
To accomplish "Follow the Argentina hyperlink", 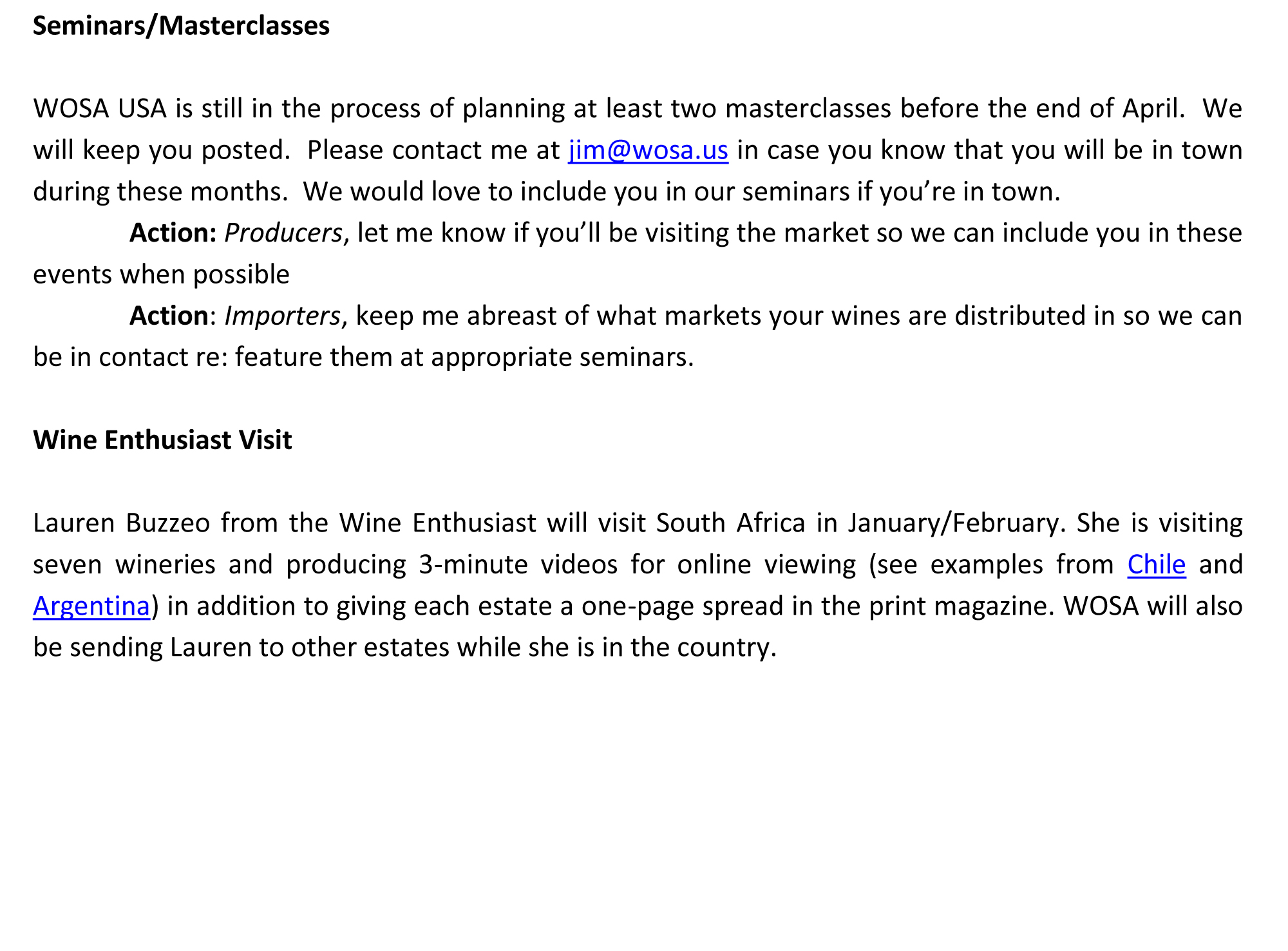I will [x=91, y=606].
